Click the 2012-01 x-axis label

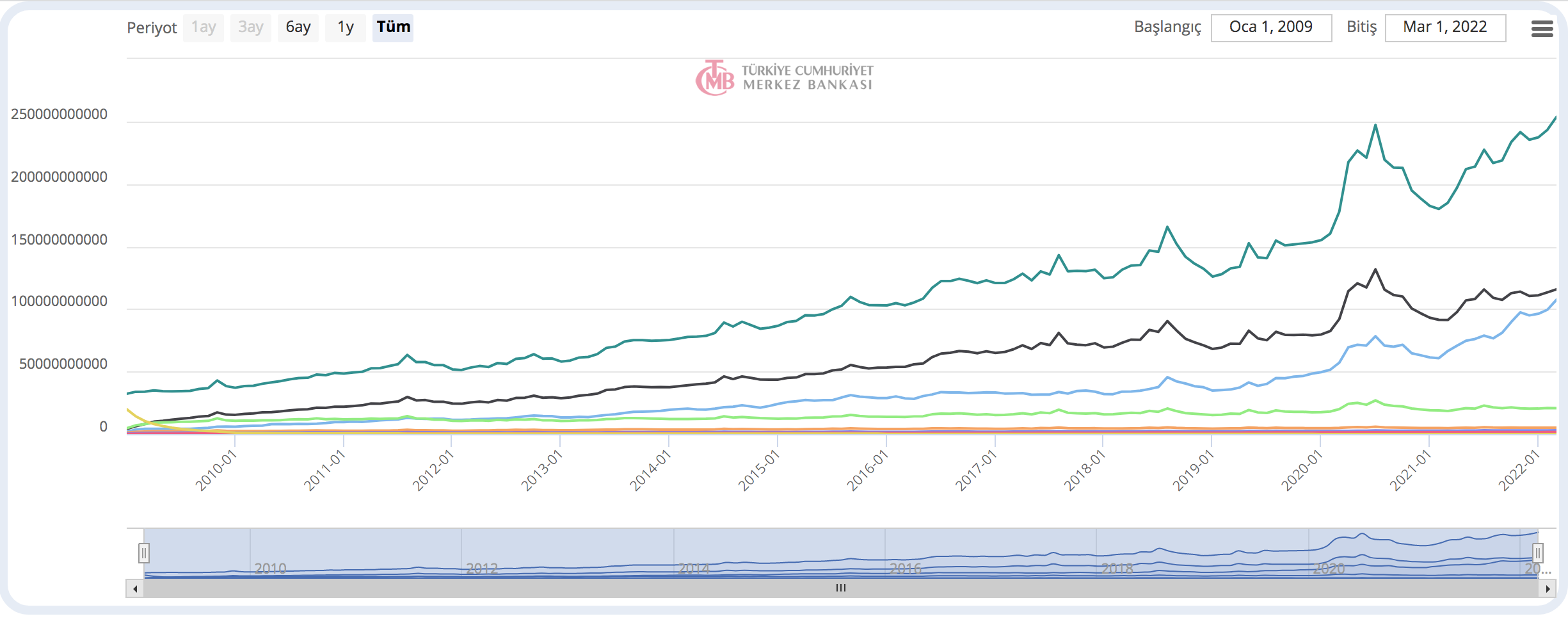(x=433, y=471)
